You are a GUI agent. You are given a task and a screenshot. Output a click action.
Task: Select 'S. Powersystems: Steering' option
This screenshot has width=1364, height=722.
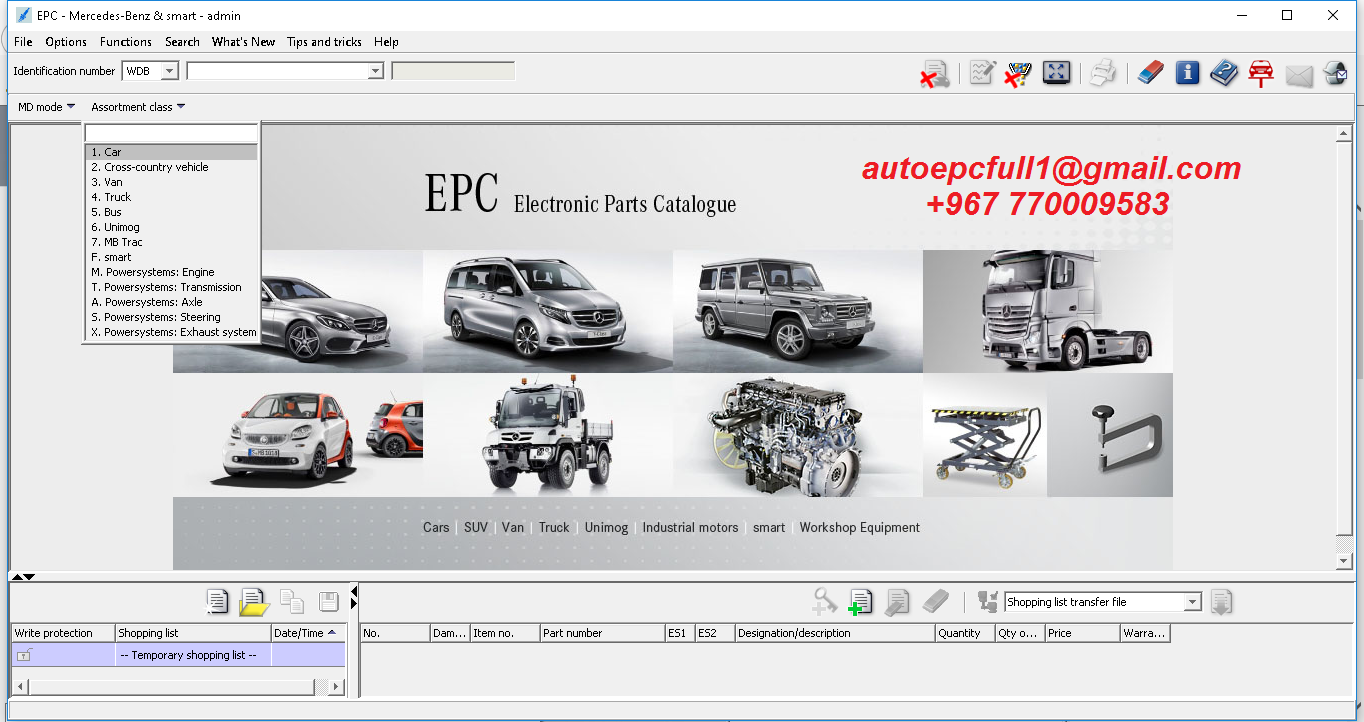point(171,317)
